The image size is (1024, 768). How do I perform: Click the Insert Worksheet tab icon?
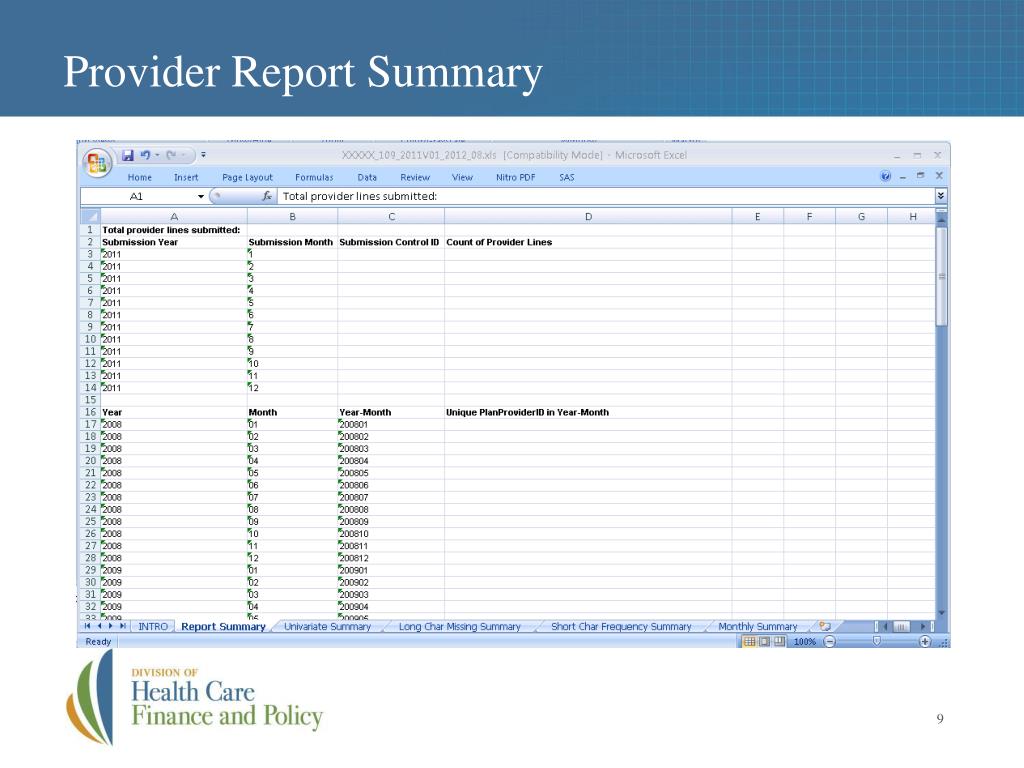tap(824, 626)
